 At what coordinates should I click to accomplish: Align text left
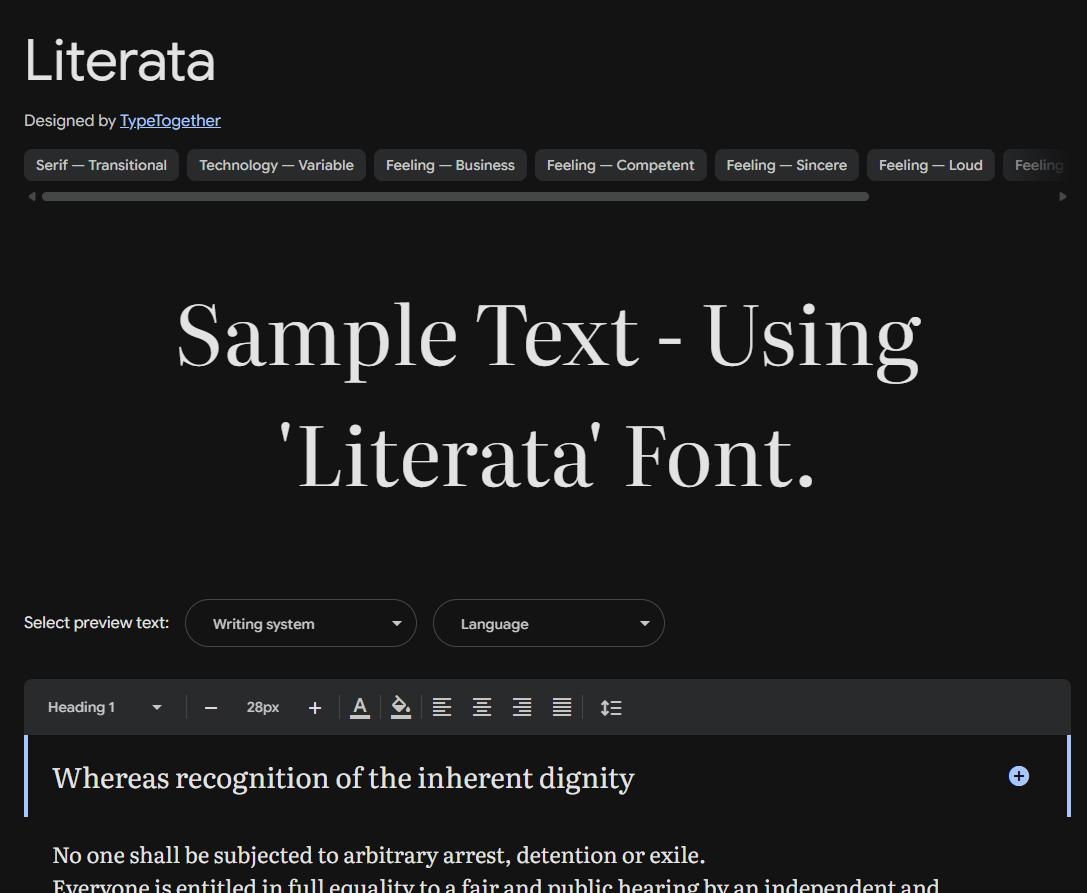coord(442,708)
